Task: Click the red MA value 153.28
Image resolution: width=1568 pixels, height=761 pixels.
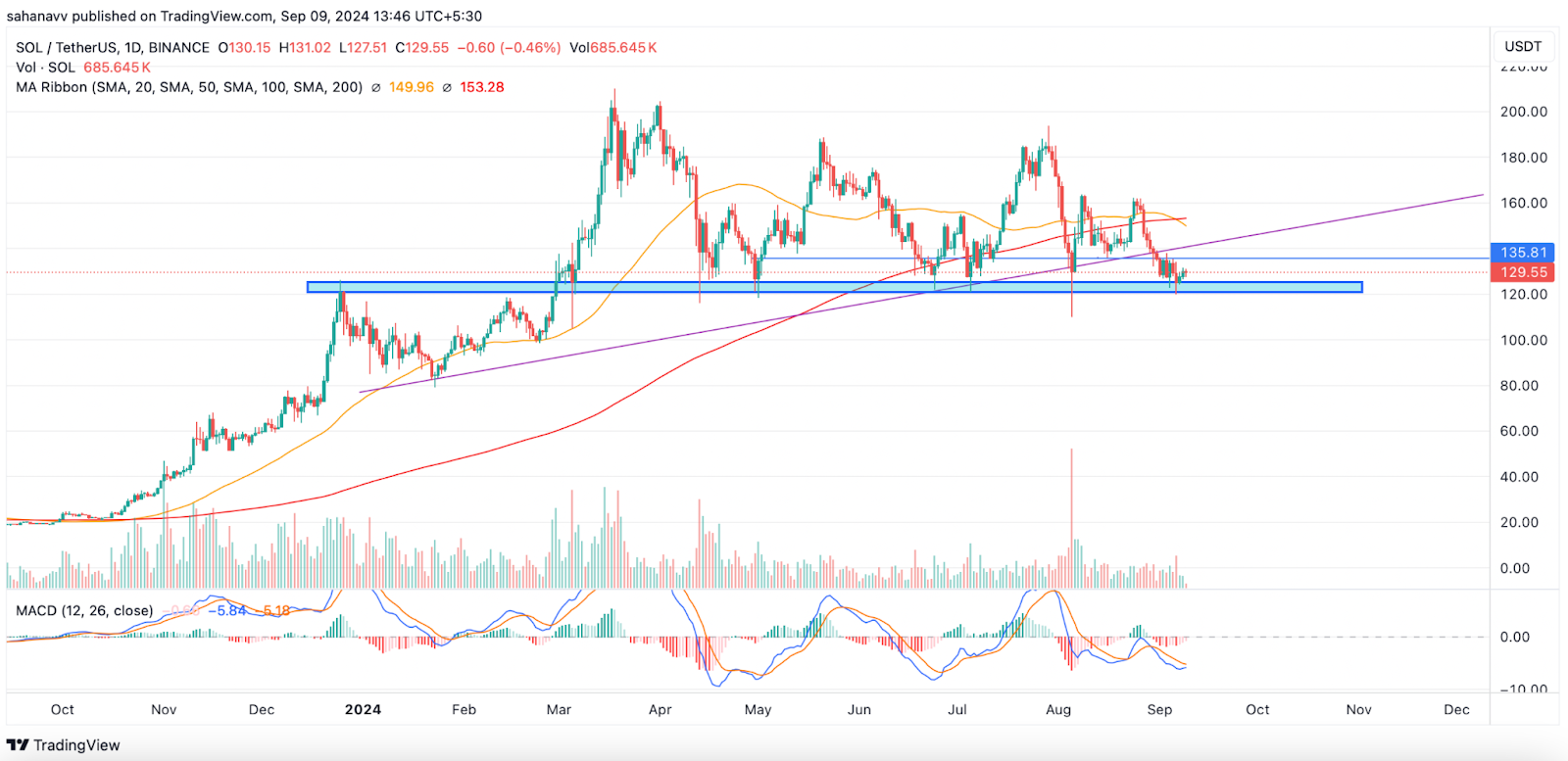Action: pyautogui.click(x=482, y=87)
